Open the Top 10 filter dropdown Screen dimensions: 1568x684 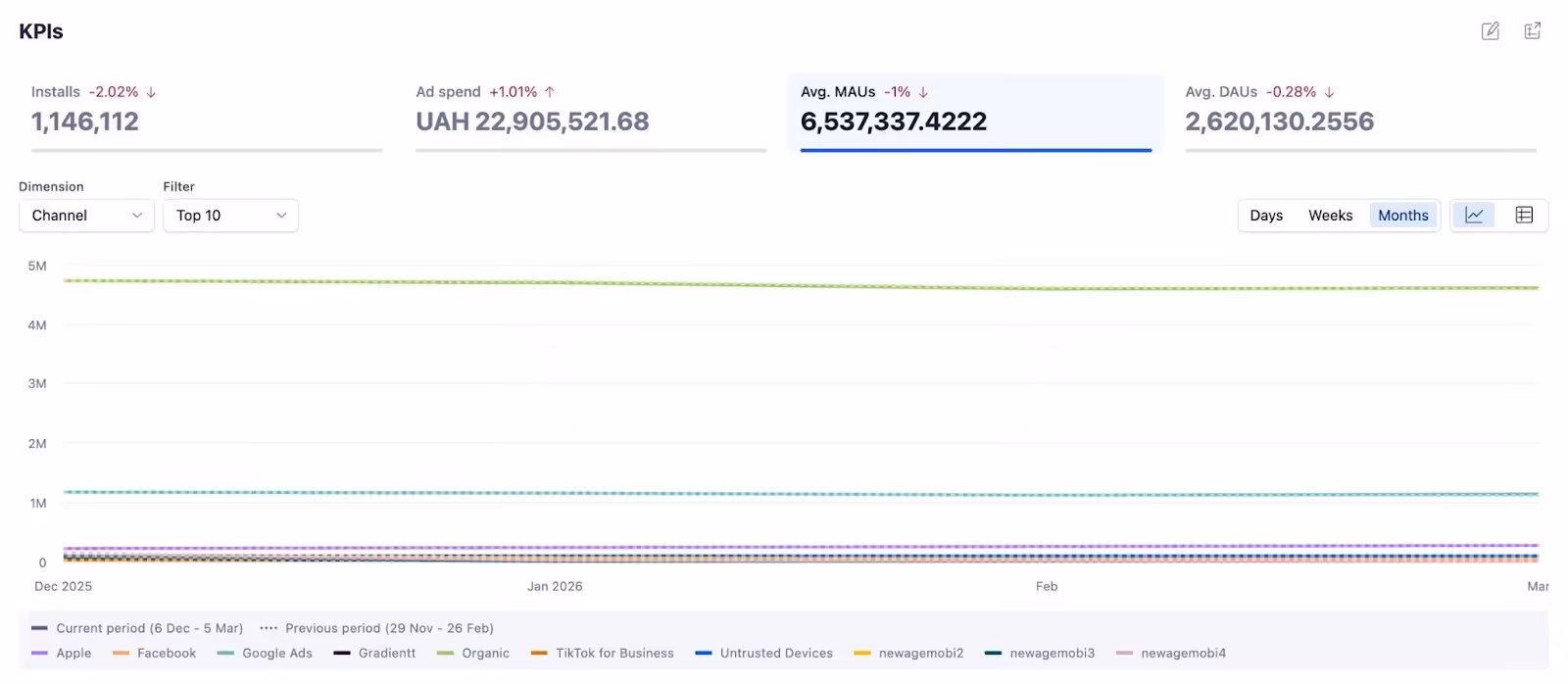click(231, 216)
